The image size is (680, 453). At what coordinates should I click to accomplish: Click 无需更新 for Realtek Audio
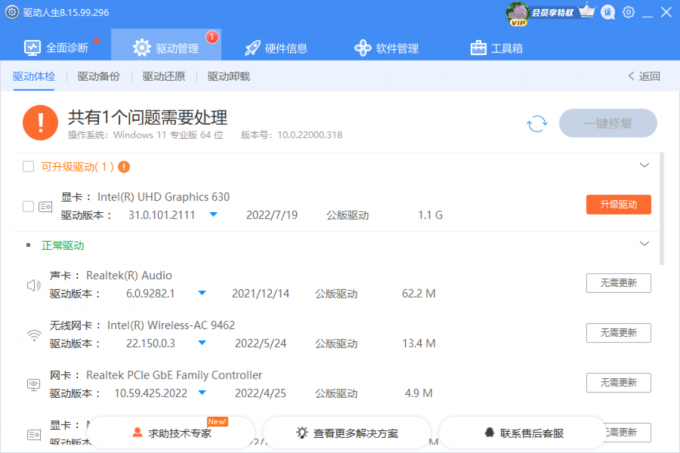tap(618, 283)
